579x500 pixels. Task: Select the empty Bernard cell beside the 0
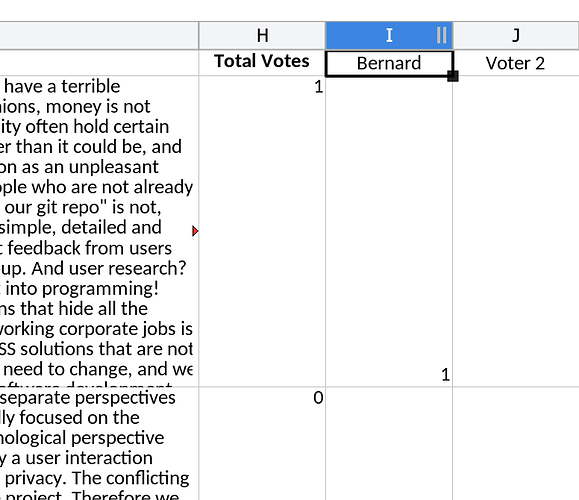click(x=389, y=444)
